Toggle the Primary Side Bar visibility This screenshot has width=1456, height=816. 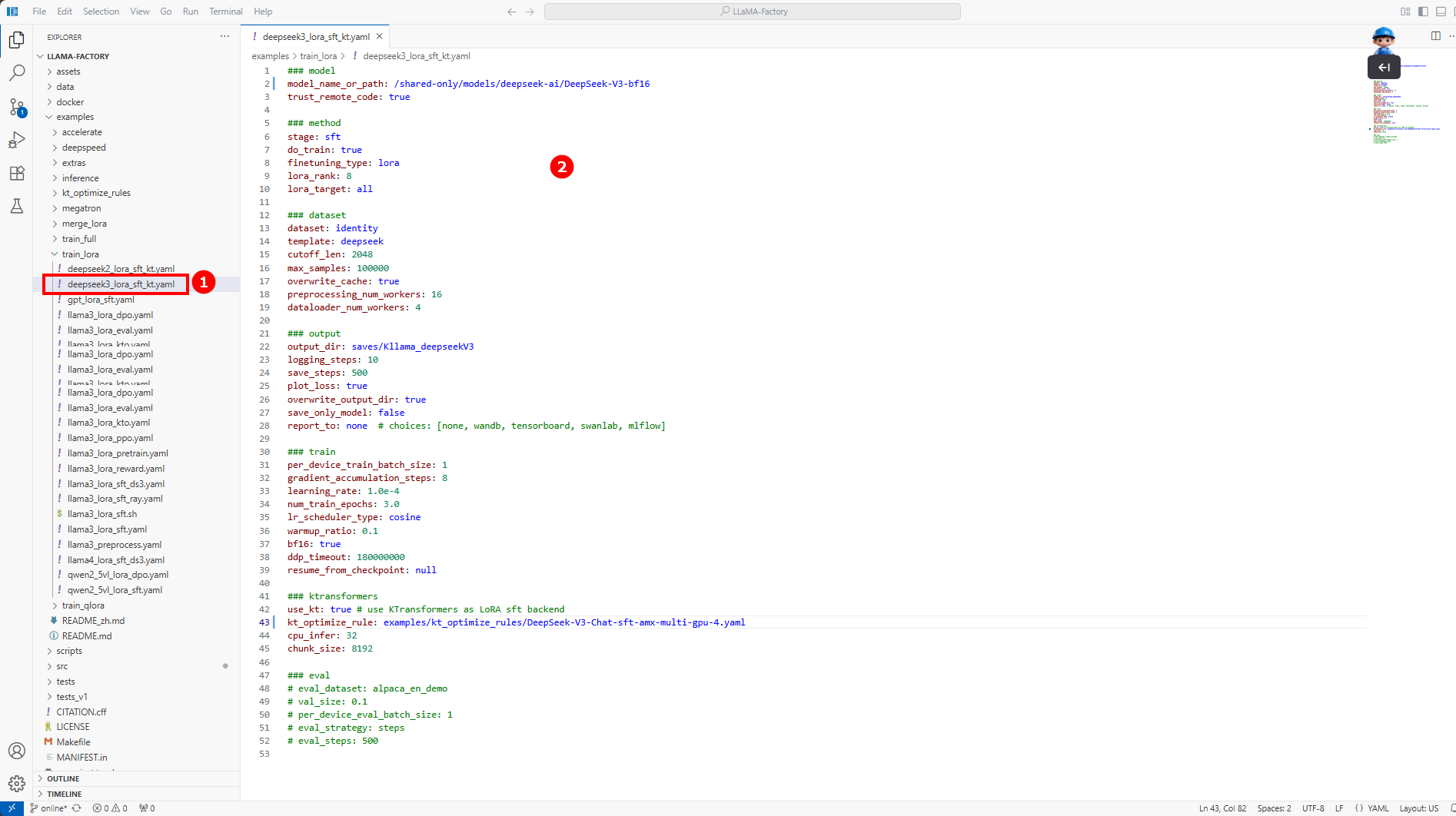1423,12
